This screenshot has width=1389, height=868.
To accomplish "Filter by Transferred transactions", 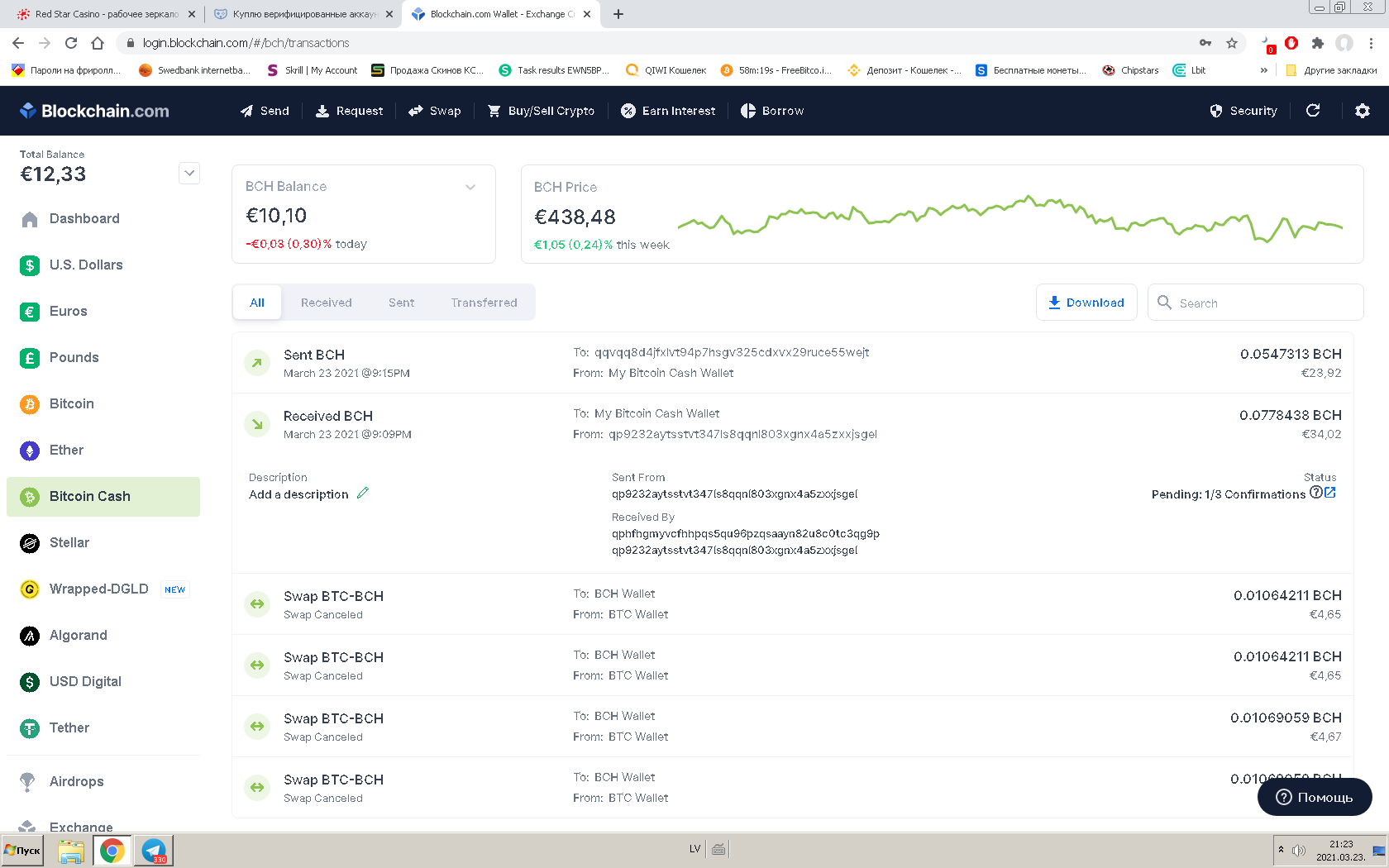I will tap(484, 303).
